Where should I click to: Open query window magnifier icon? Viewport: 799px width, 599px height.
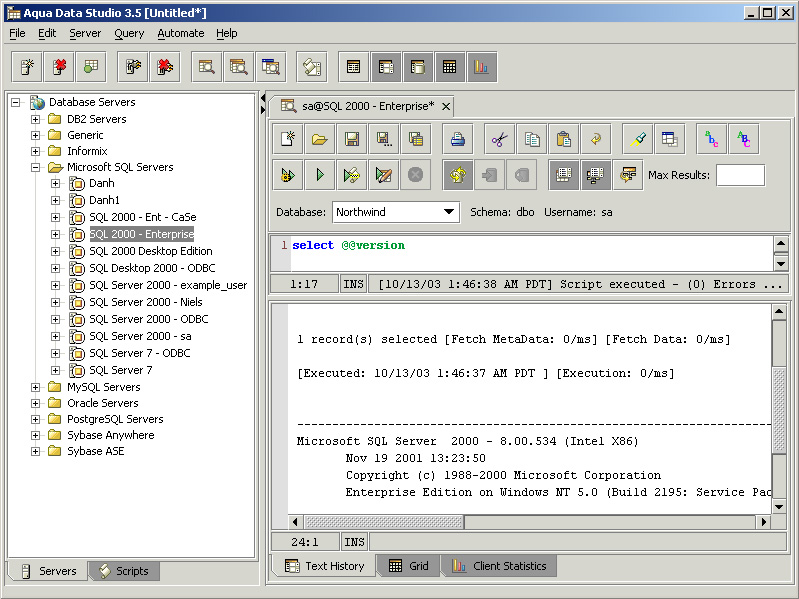click(x=271, y=67)
